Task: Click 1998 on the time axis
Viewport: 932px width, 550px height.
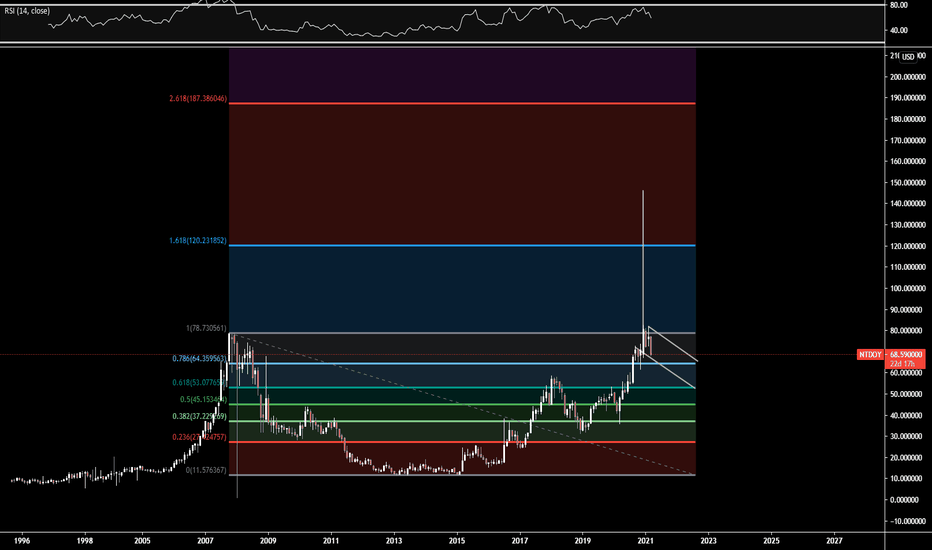Action: coord(85,540)
